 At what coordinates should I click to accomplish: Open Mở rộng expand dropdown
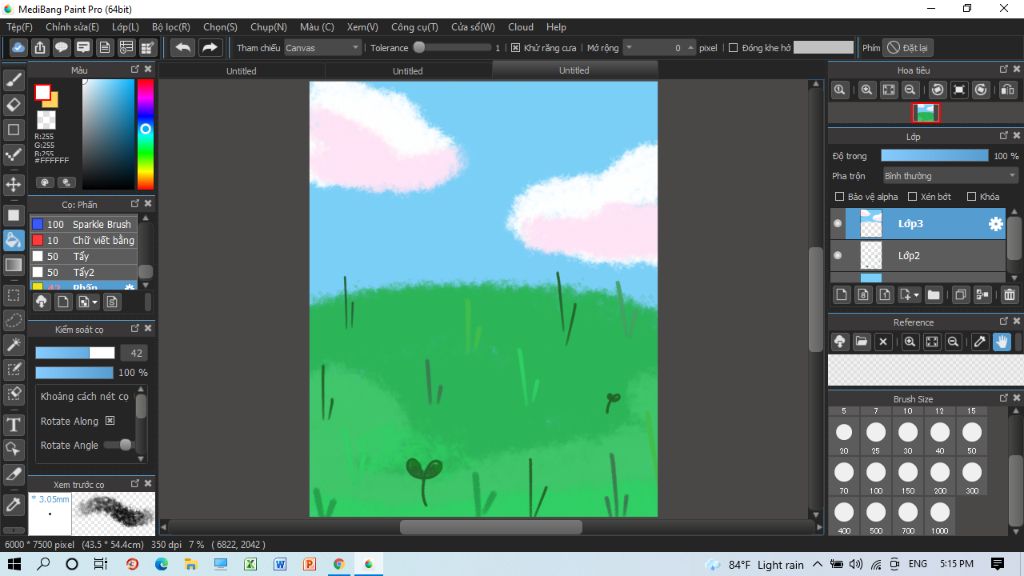(629, 48)
